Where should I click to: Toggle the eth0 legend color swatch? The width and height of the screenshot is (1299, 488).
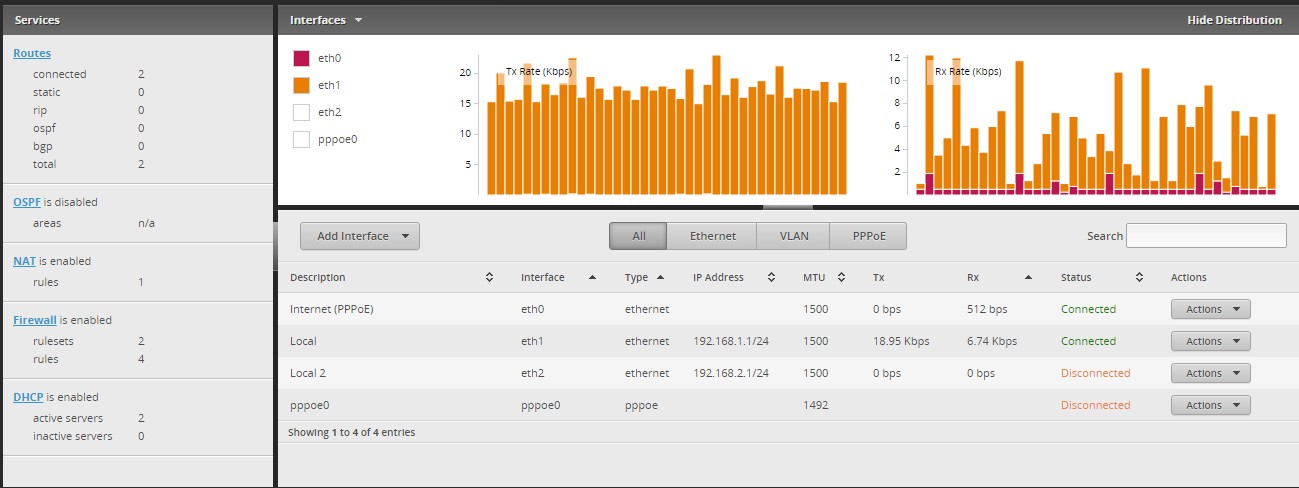[x=301, y=59]
